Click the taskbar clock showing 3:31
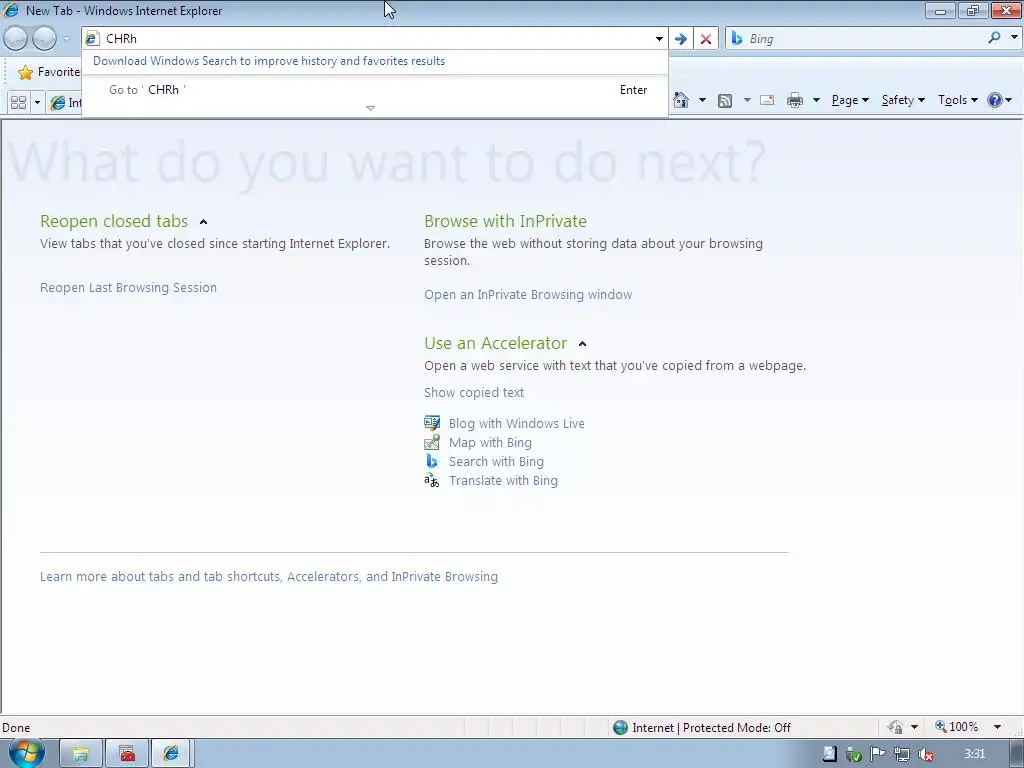 coord(974,754)
